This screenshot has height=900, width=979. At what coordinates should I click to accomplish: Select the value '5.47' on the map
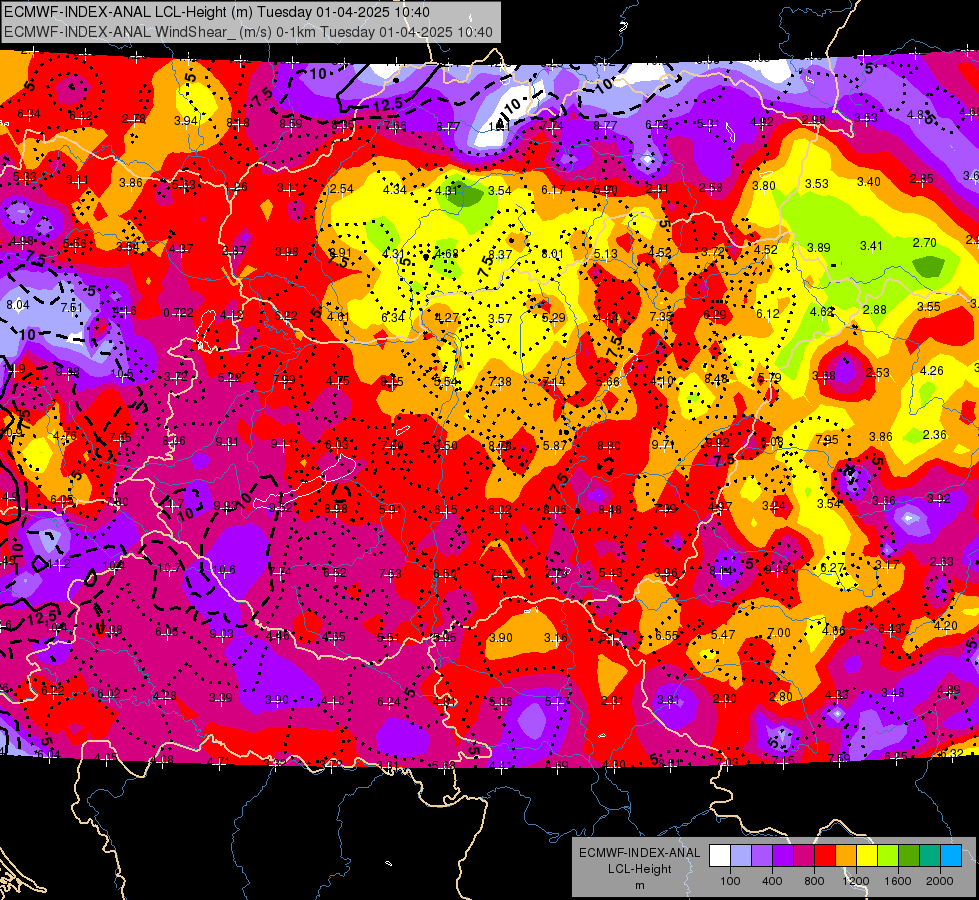723,635
